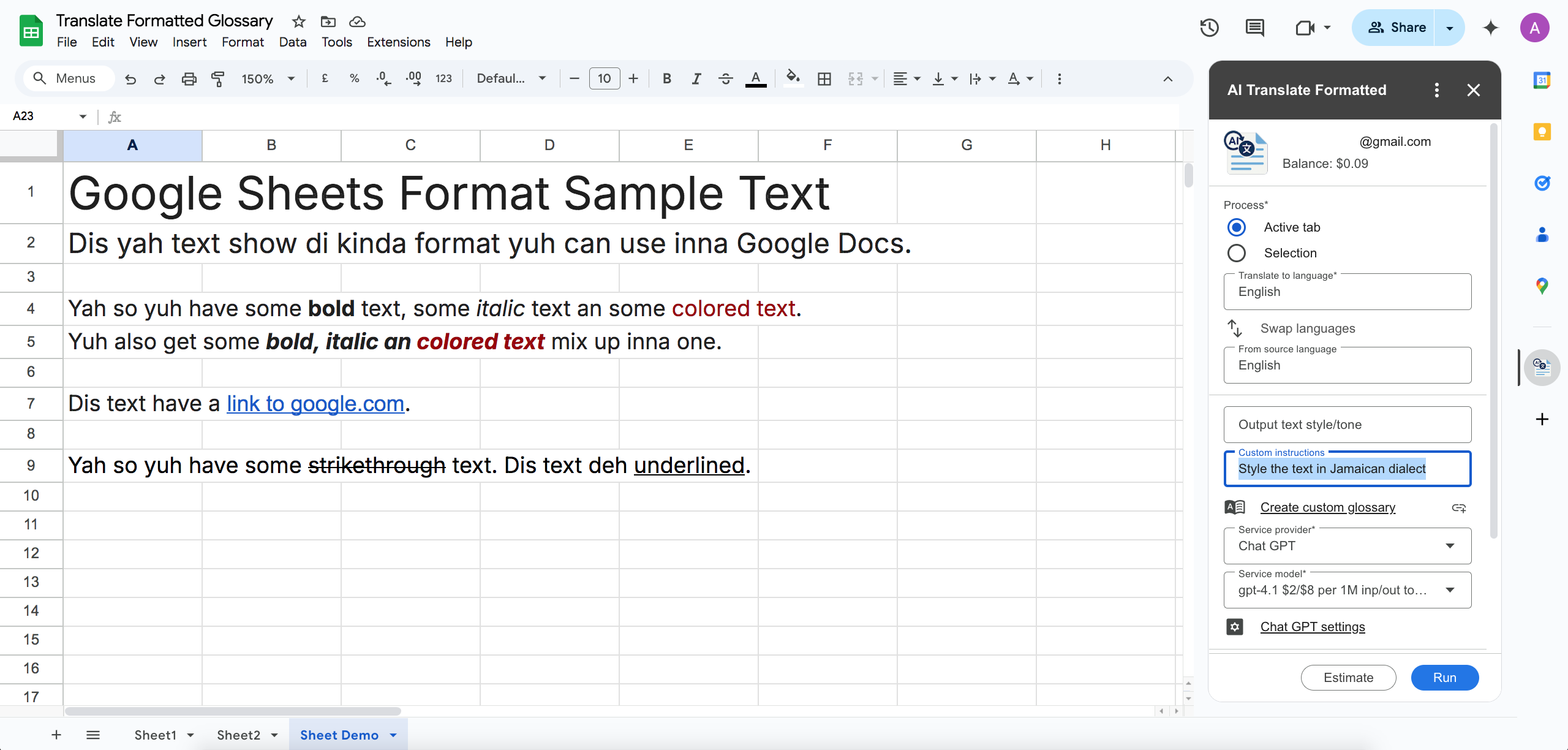Close the AI Translate Formatted panel

pos(1474,90)
